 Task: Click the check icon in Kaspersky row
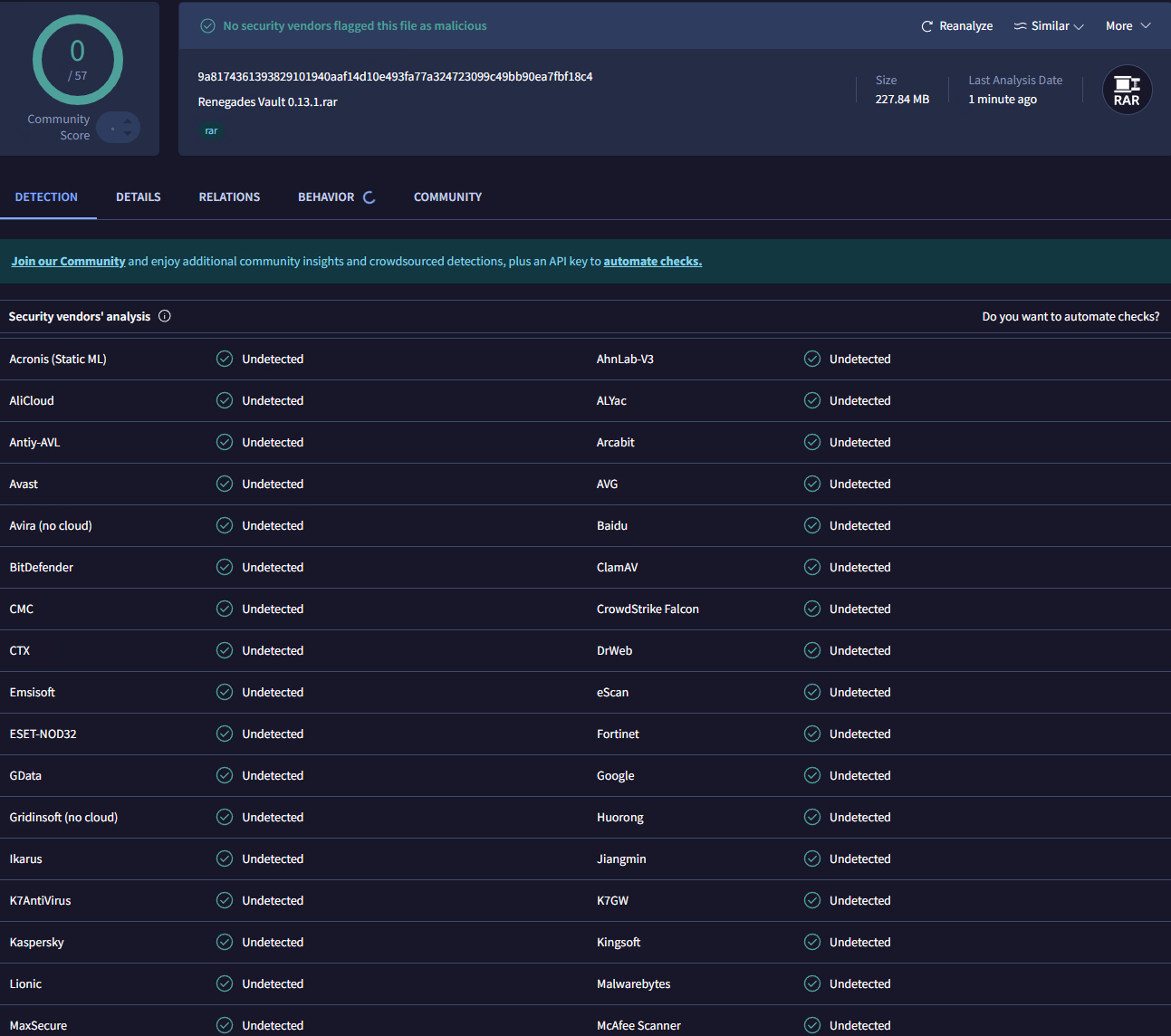[225, 942]
